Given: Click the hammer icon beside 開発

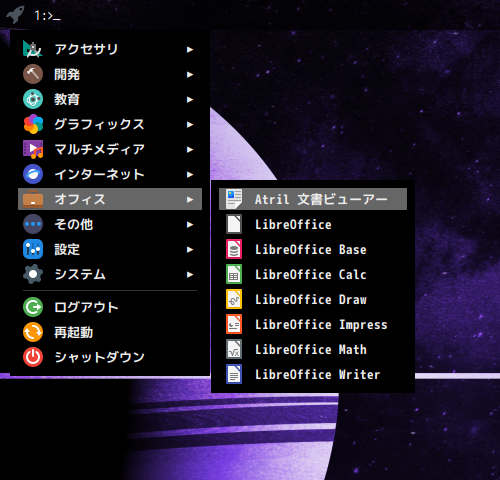Looking at the screenshot, I should click(33, 74).
